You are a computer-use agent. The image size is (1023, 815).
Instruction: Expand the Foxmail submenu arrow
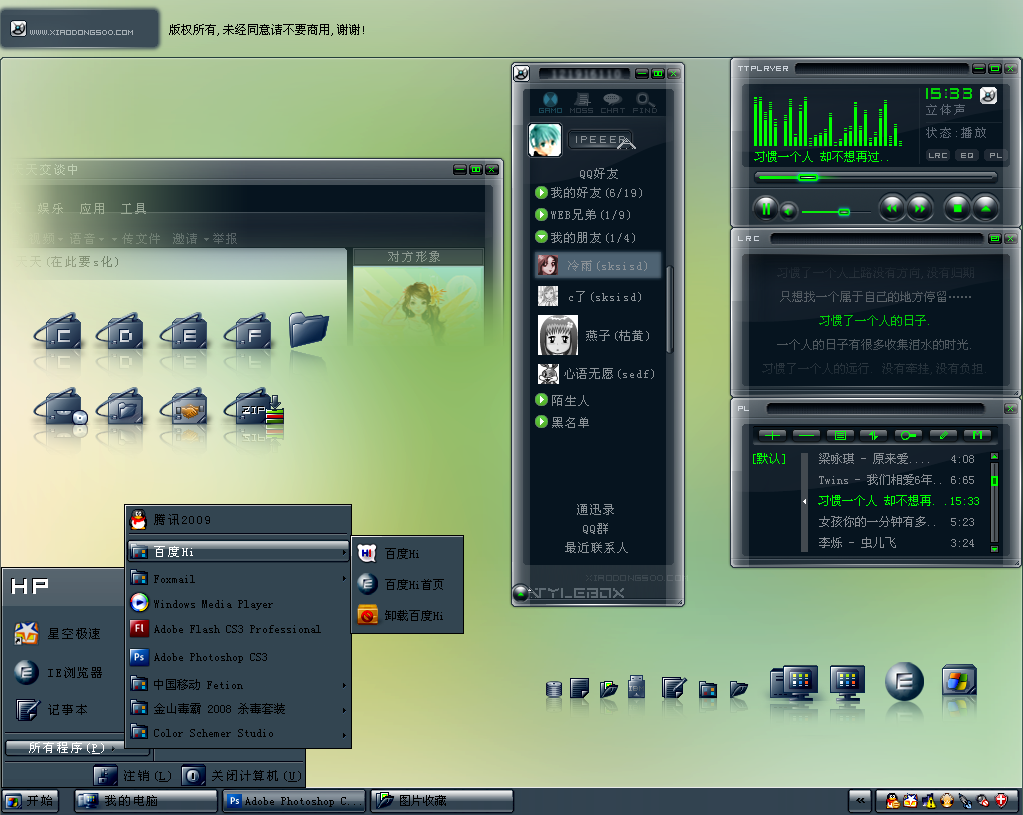point(344,579)
